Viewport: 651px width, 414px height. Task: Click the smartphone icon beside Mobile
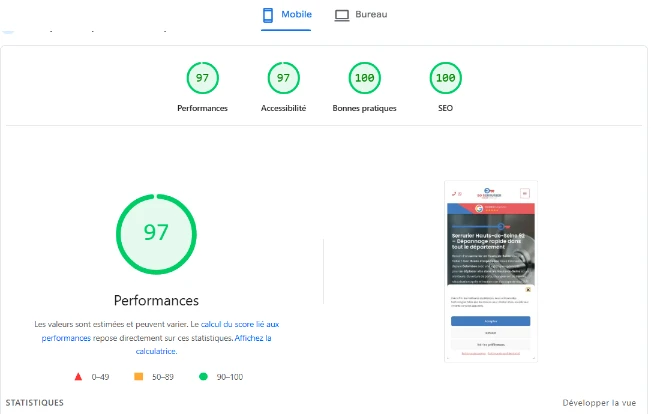click(268, 15)
